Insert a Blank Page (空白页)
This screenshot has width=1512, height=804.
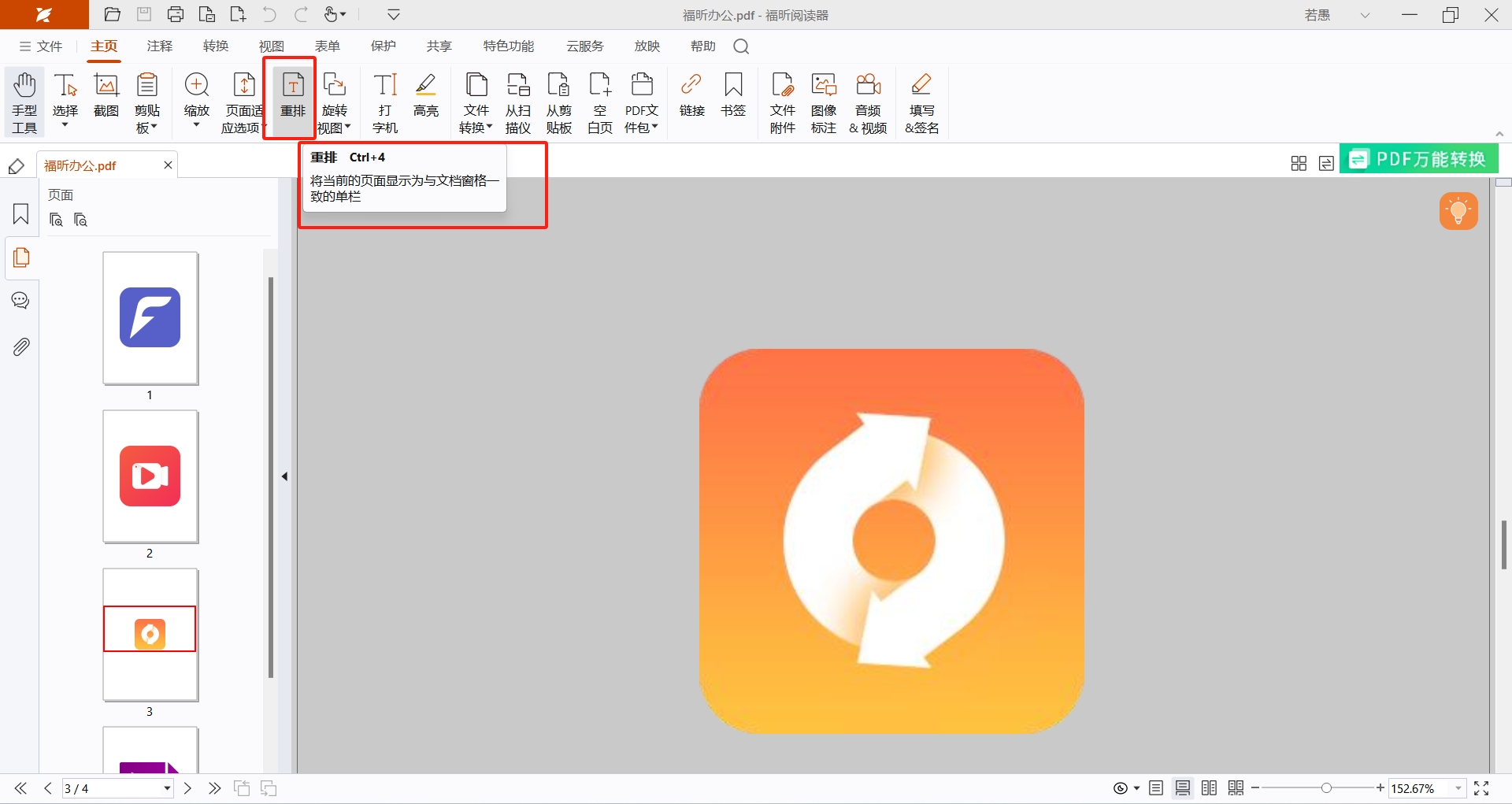600,102
